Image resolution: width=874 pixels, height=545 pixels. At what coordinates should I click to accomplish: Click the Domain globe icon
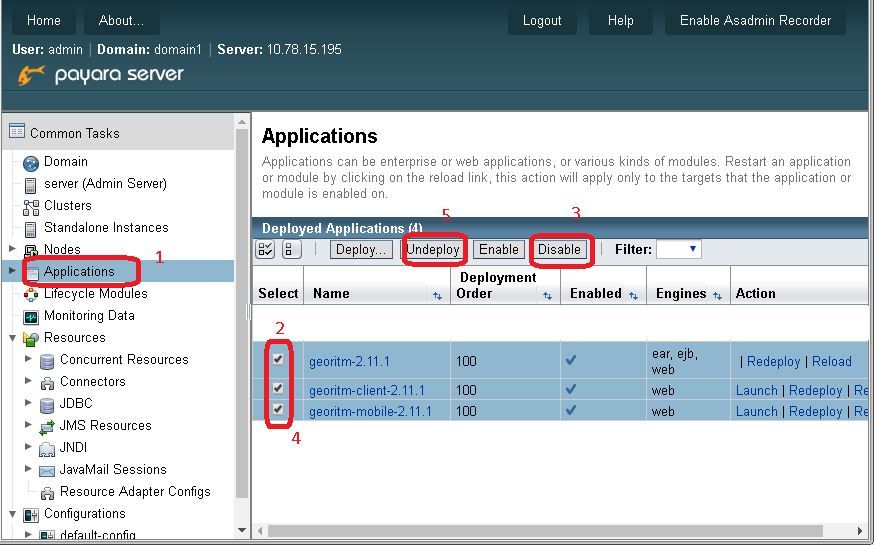click(31, 163)
